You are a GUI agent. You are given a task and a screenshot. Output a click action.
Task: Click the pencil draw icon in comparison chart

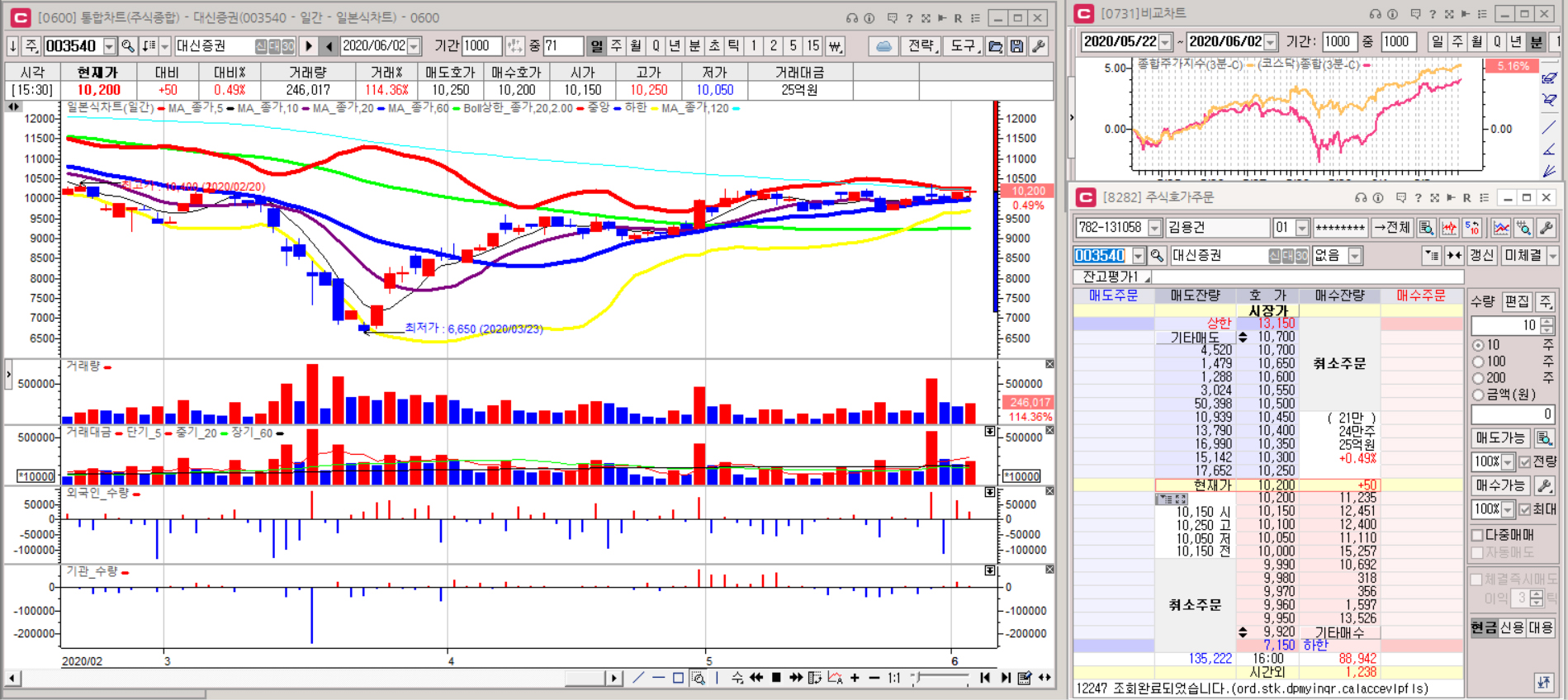coord(1549,79)
